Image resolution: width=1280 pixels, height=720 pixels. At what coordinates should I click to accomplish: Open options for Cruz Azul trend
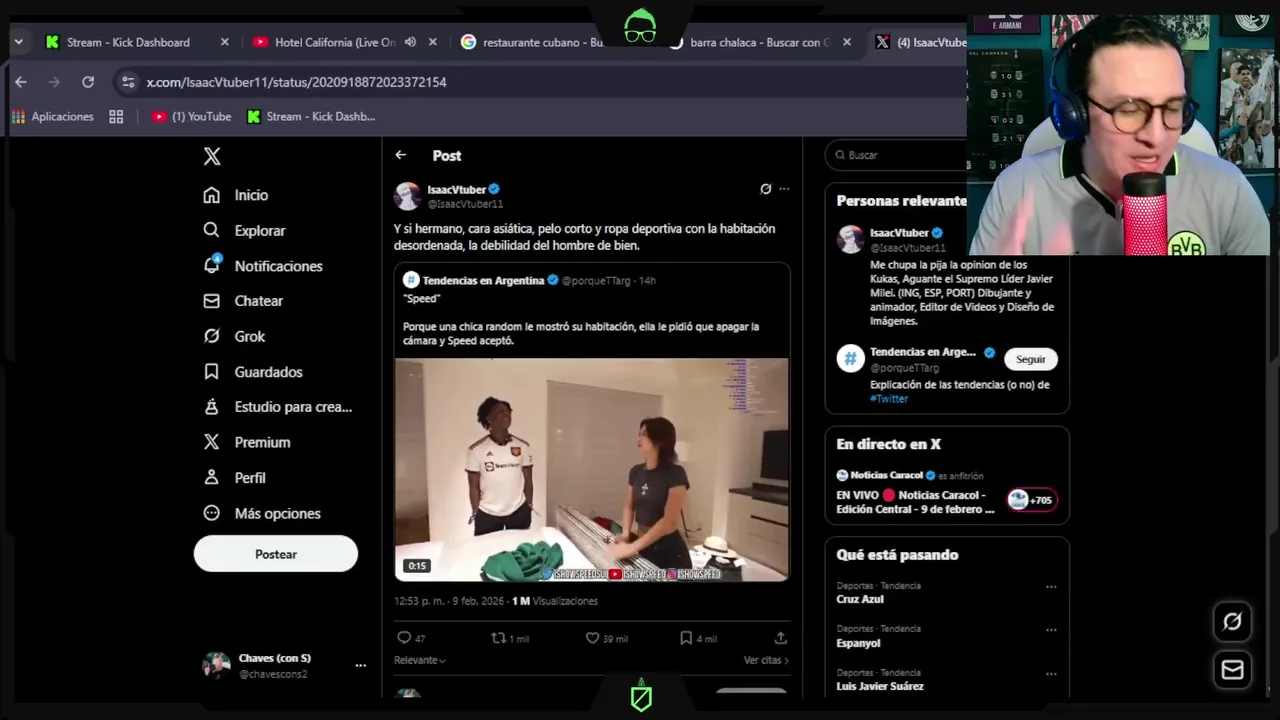[1051, 587]
